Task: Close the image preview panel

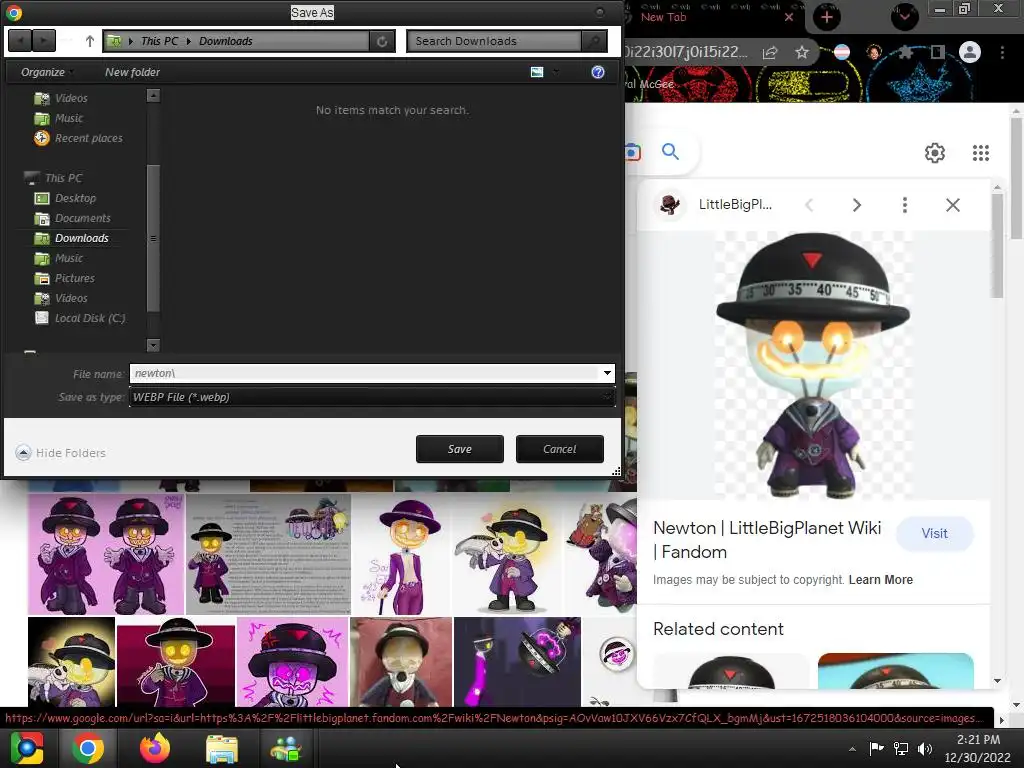Action: click(953, 205)
